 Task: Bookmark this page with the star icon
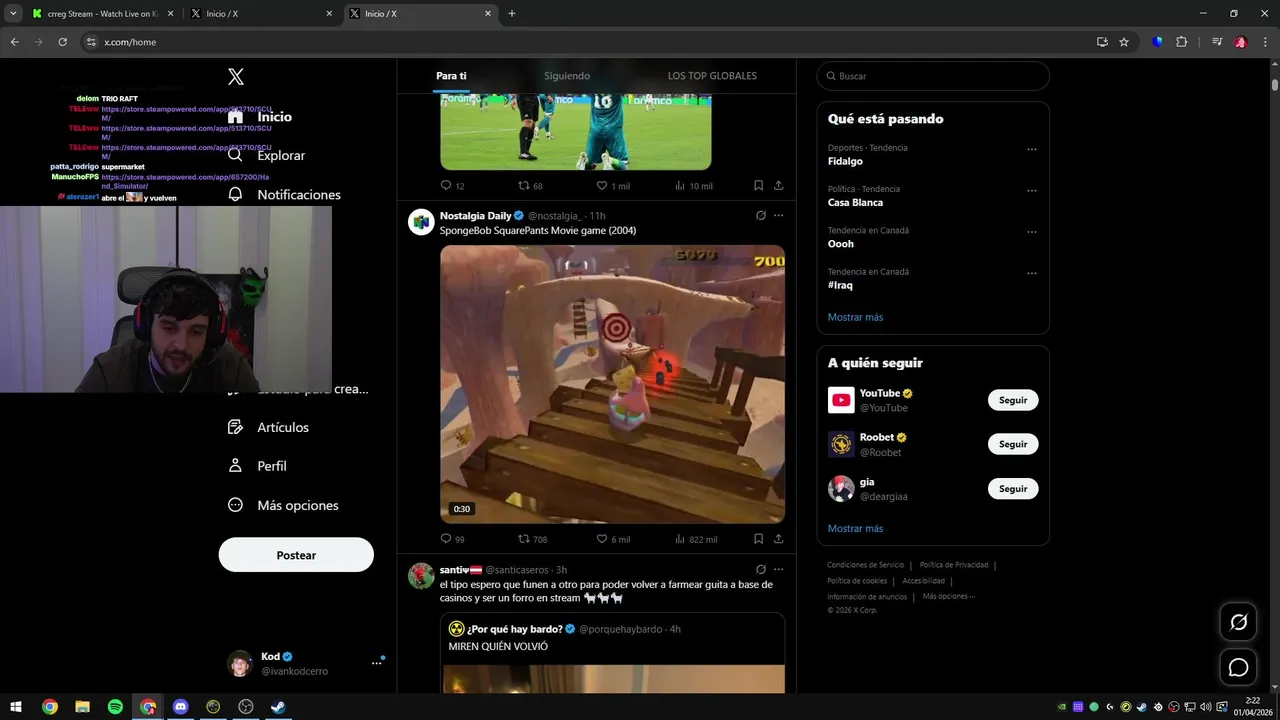pos(1124,42)
